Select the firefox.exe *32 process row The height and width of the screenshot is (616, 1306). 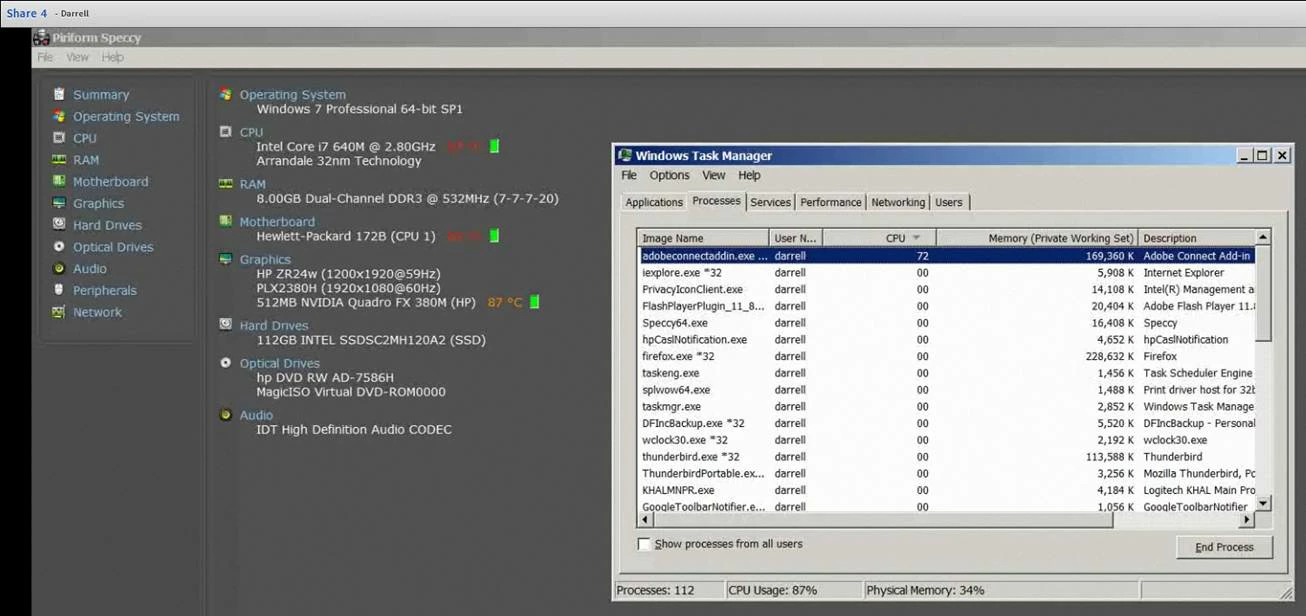pyautogui.click(x=946, y=356)
